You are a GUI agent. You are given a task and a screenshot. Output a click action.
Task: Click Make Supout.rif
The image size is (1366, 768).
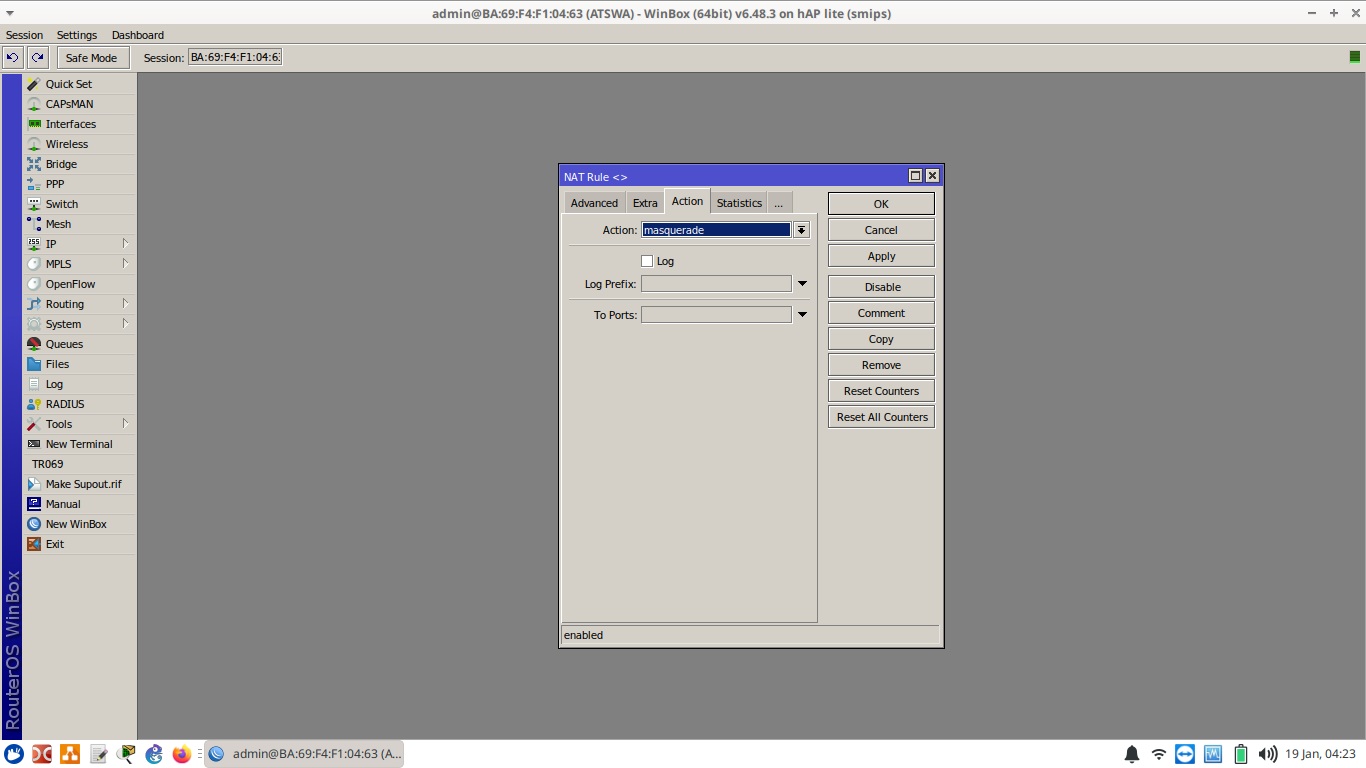(79, 484)
